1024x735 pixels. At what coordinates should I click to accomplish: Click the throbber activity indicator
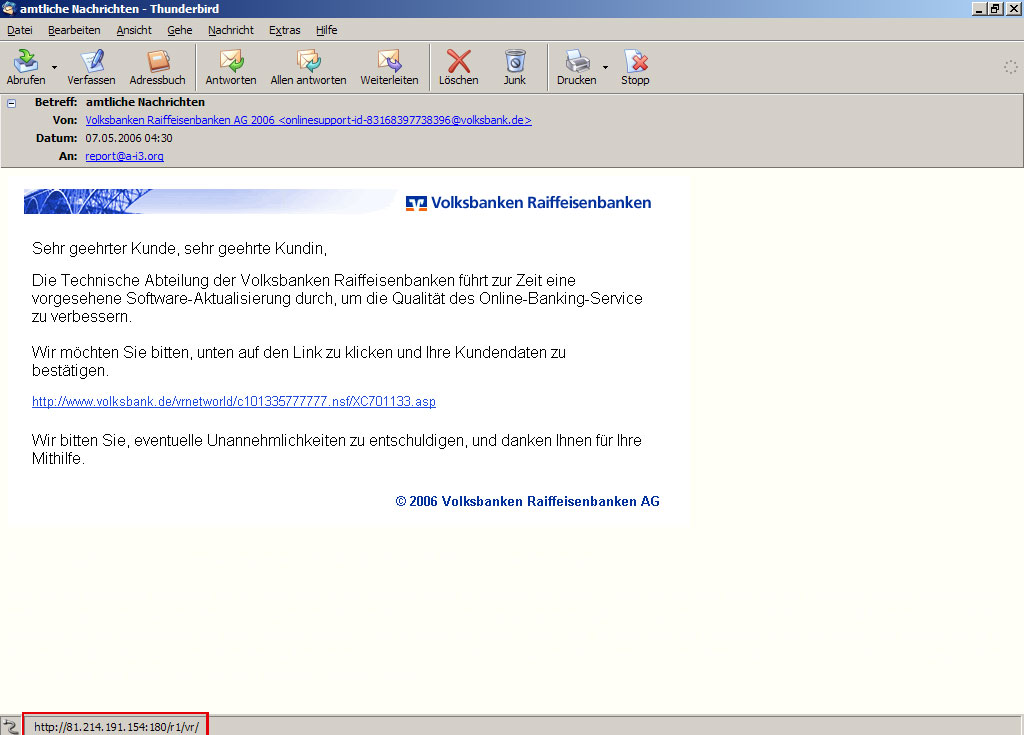click(1010, 67)
